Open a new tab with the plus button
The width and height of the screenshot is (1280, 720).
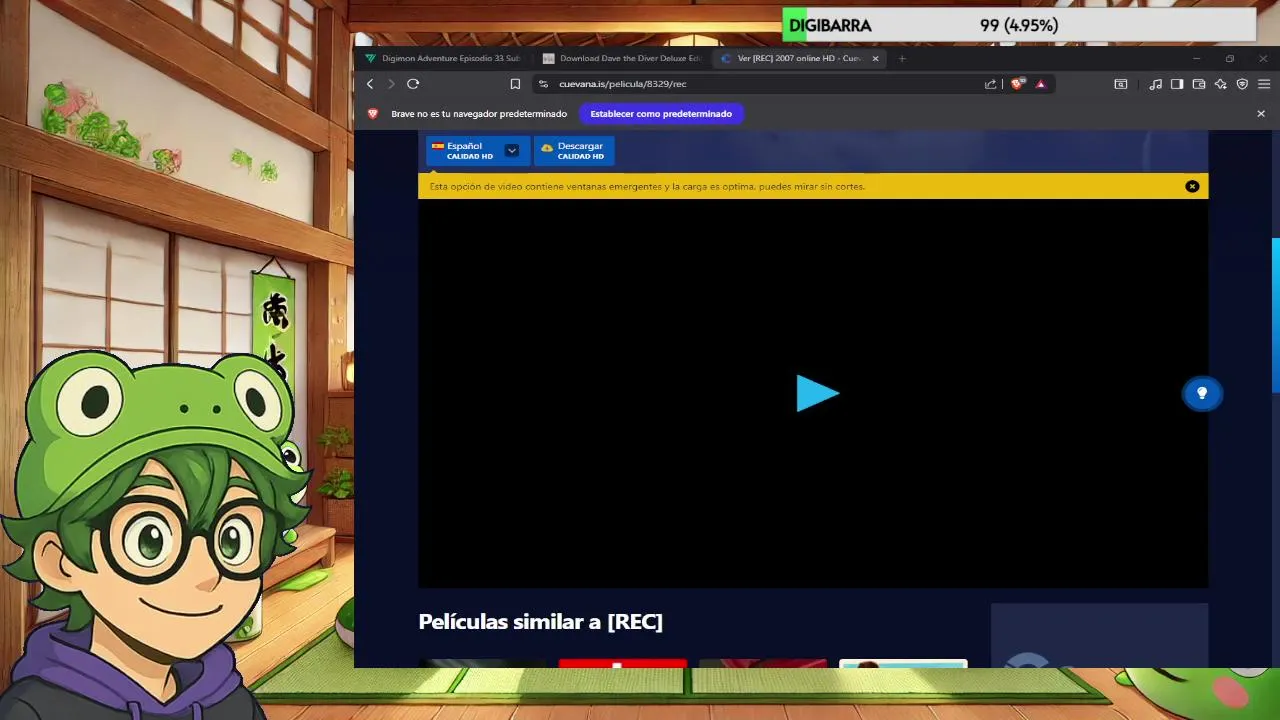[902, 58]
